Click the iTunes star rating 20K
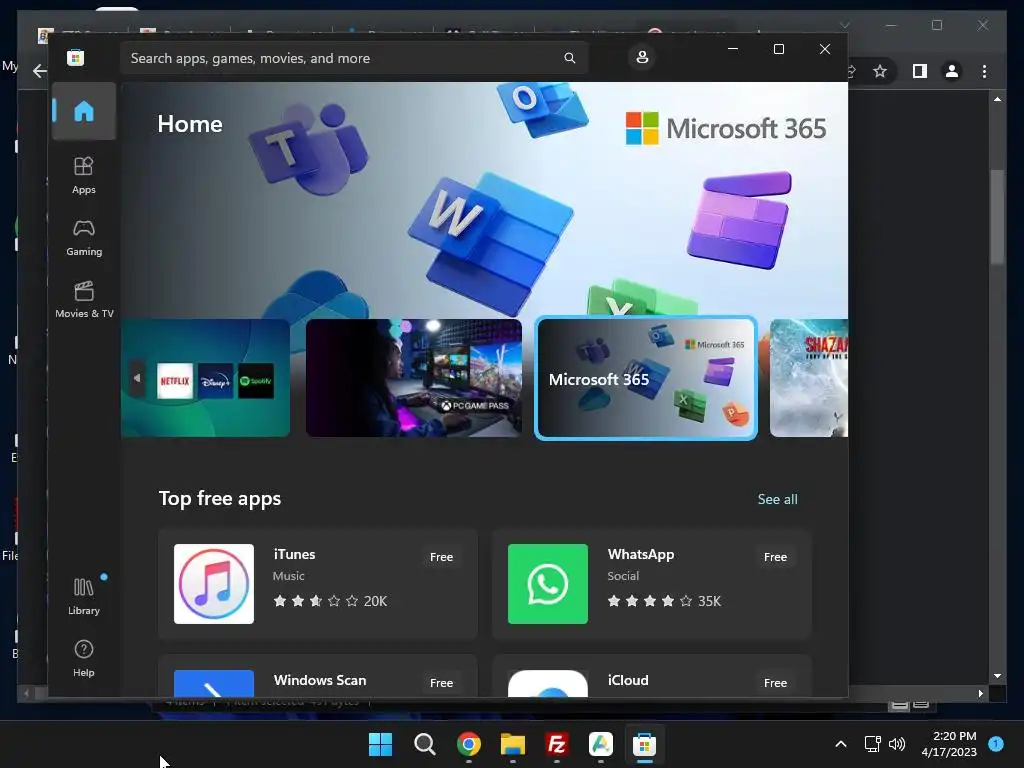This screenshot has width=1024, height=768. [330, 601]
